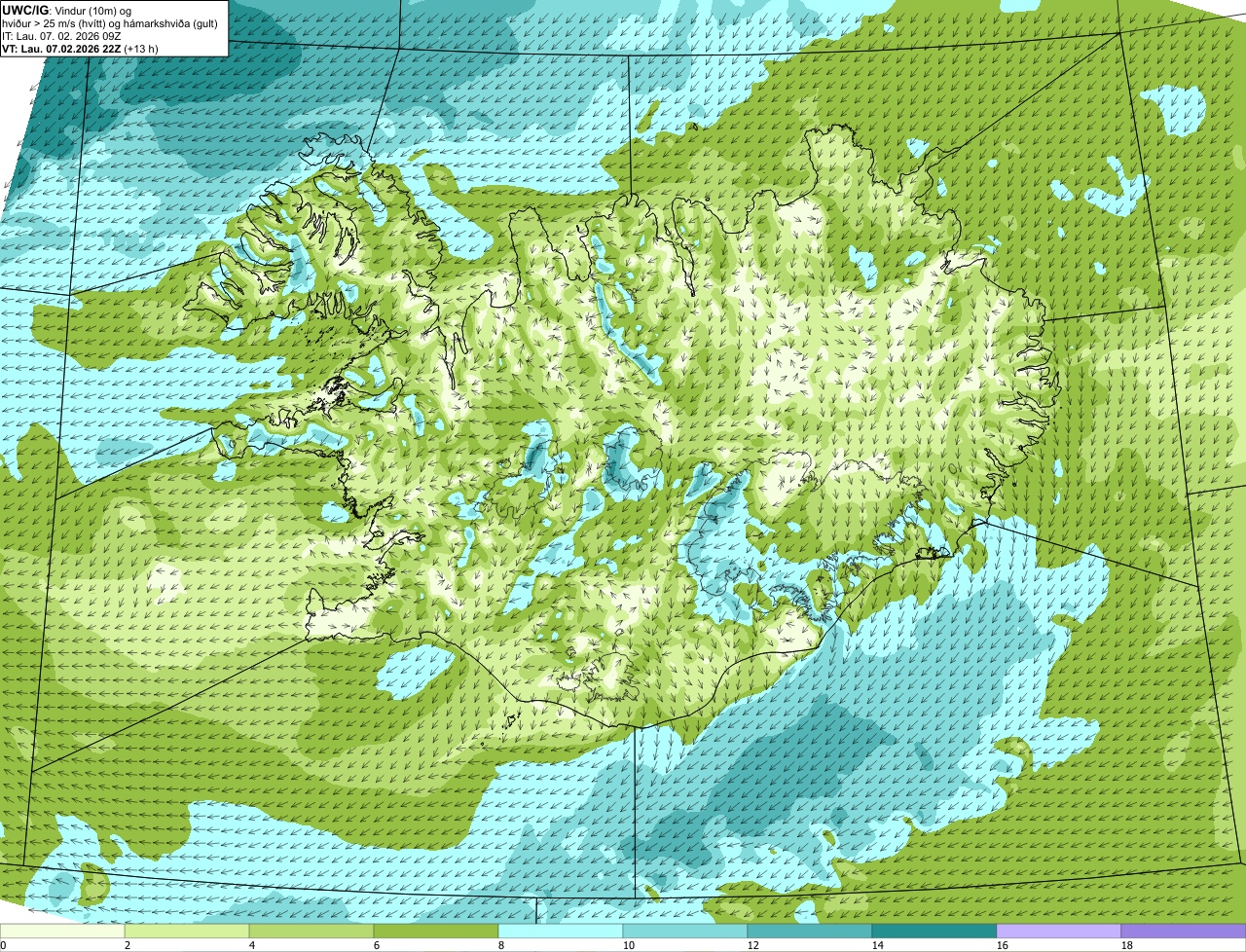
Task: Click the purple legend swatch above 18 m/s
Action: (1184, 932)
